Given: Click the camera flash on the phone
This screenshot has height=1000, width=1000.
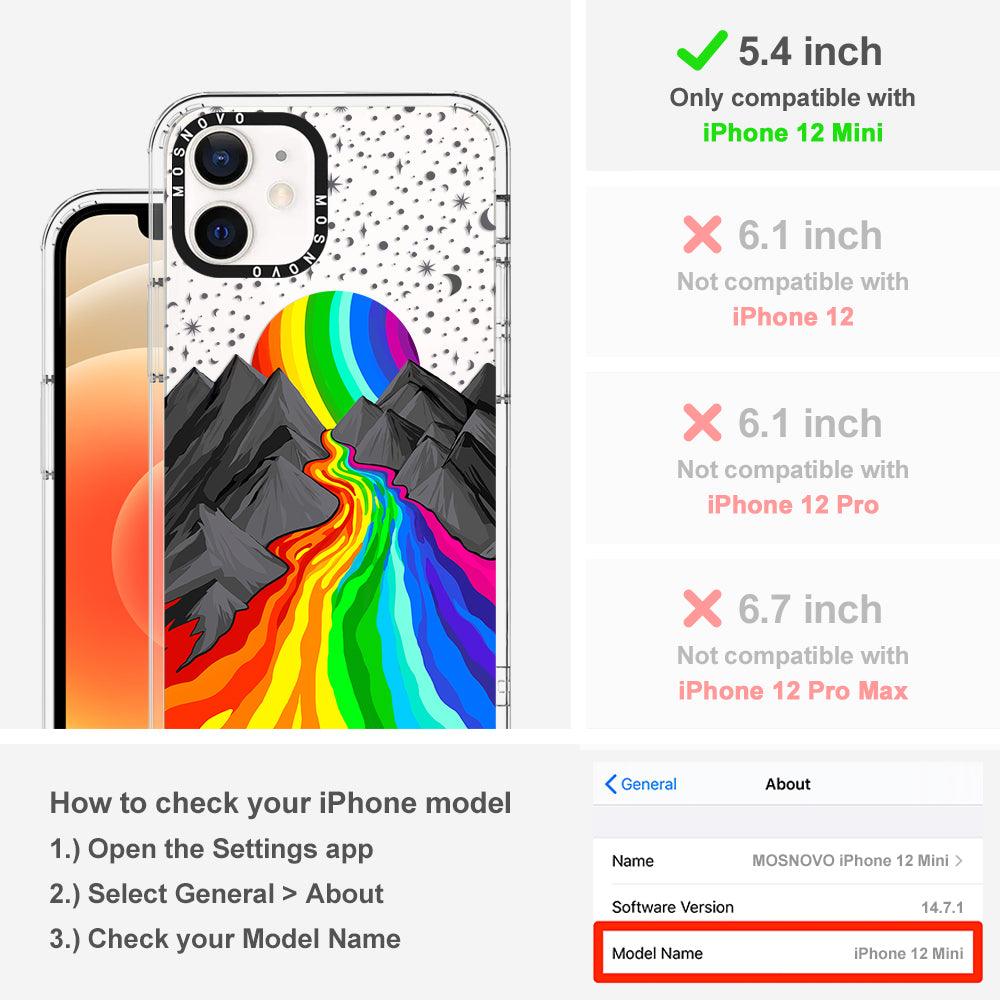Looking at the screenshot, I should click(281, 195).
